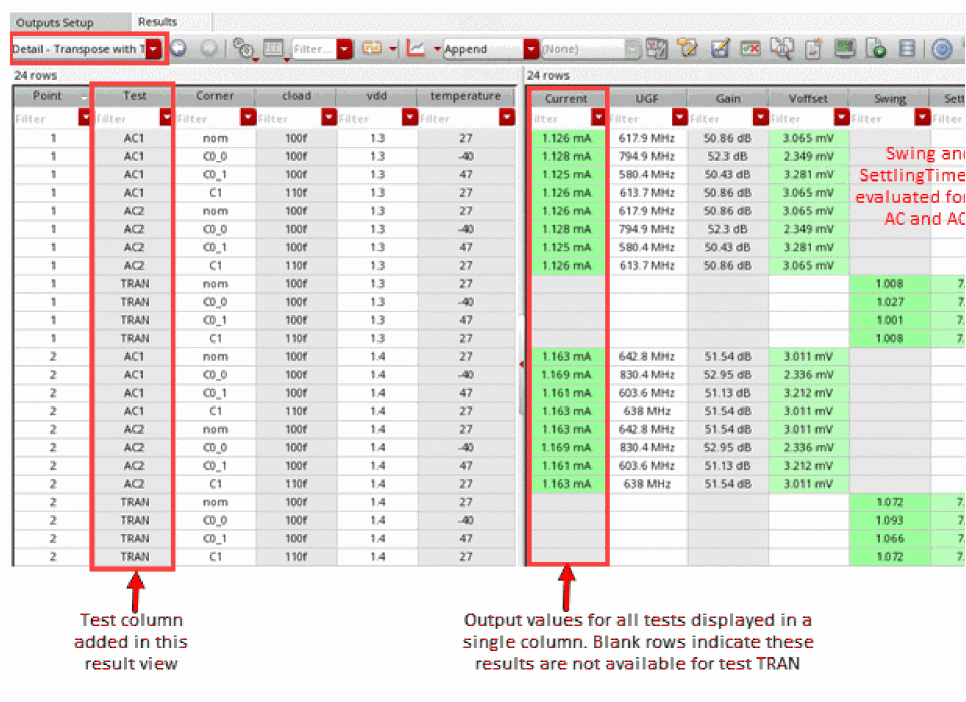
Task: Click the Gain column Filter text field
Action: (x=721, y=118)
